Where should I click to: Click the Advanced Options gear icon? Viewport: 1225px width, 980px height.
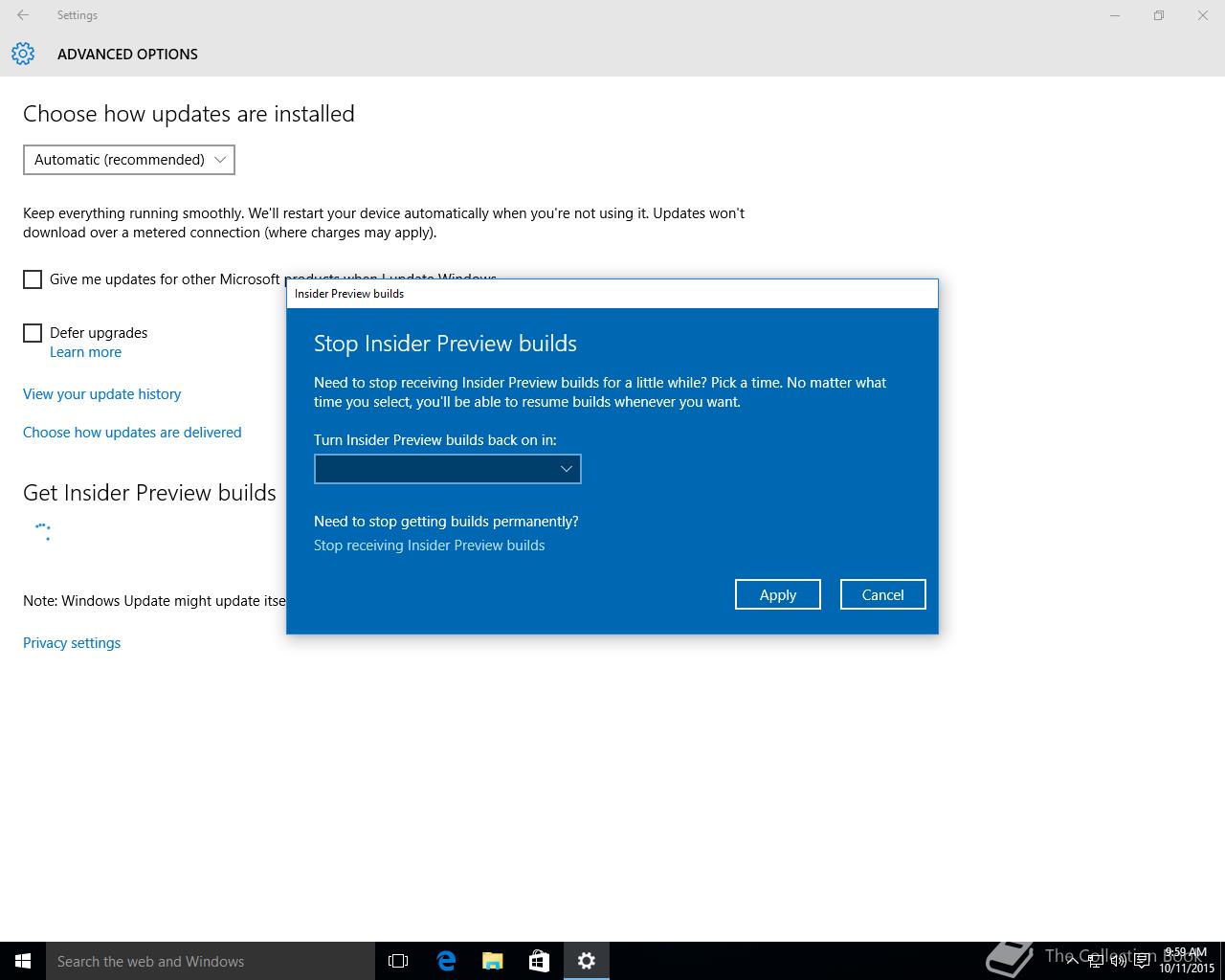[x=23, y=54]
